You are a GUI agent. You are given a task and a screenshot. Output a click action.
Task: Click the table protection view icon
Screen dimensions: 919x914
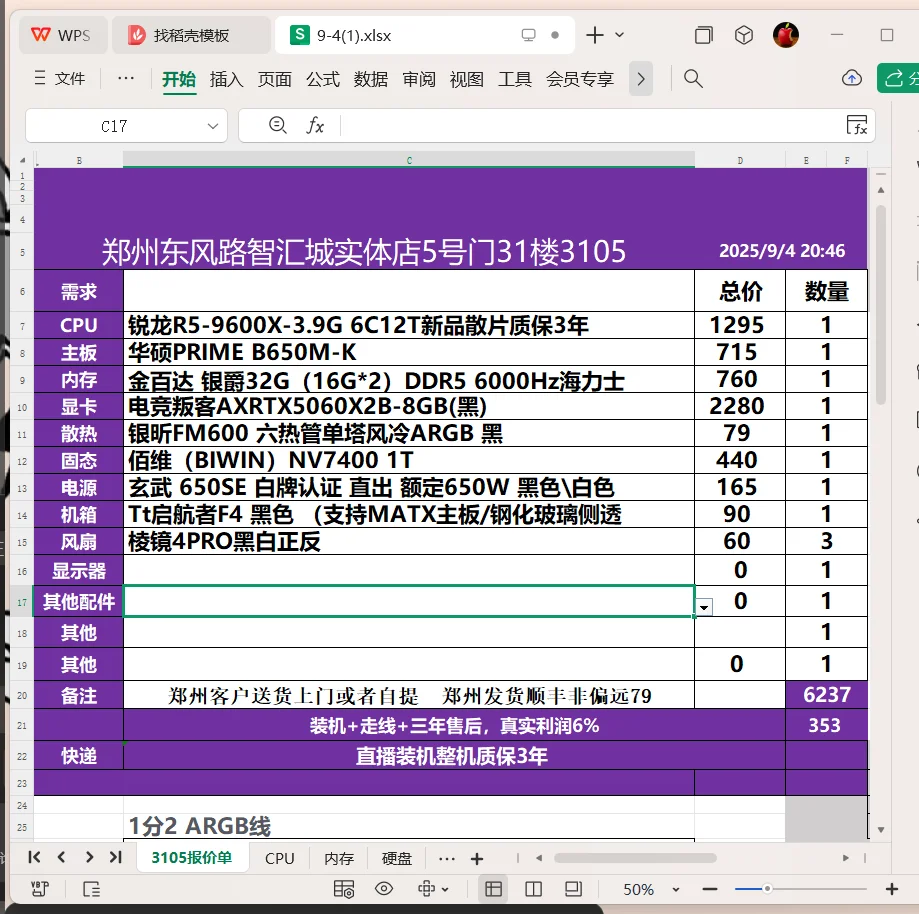click(343, 889)
